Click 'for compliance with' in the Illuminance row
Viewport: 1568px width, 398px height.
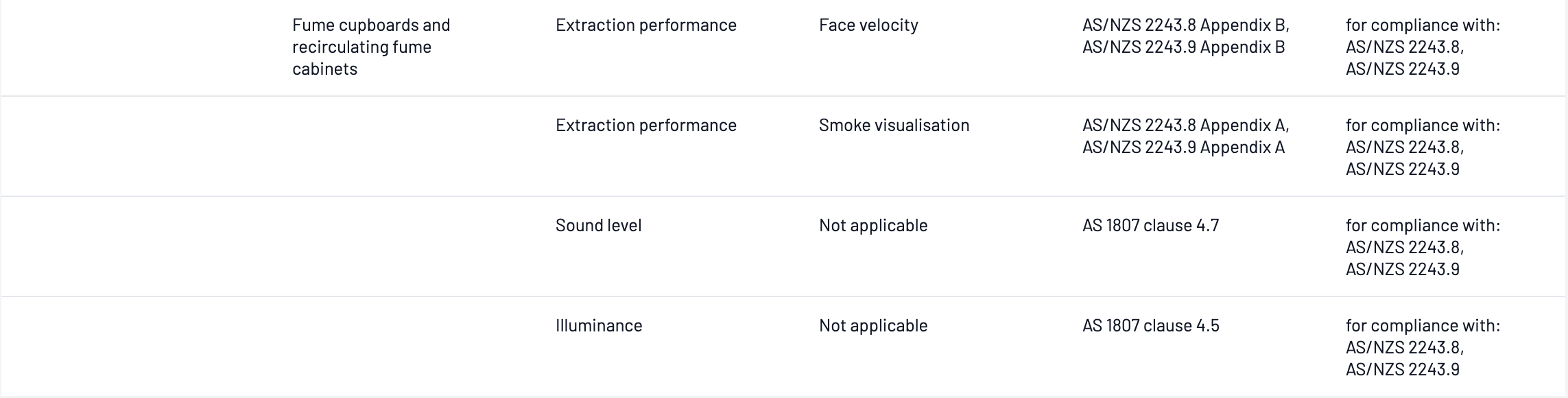pyautogui.click(x=1423, y=325)
